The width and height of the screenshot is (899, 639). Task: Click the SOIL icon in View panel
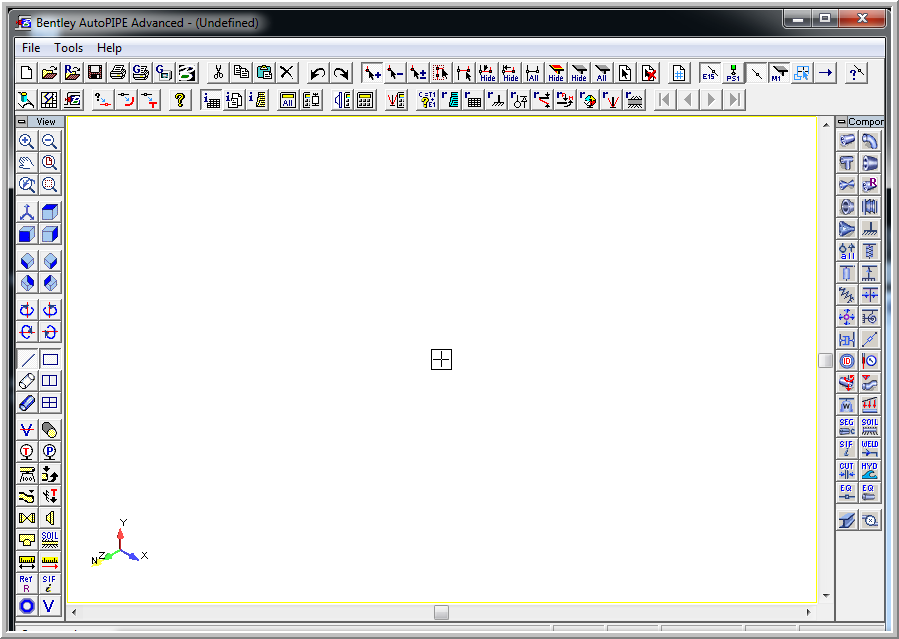point(50,539)
